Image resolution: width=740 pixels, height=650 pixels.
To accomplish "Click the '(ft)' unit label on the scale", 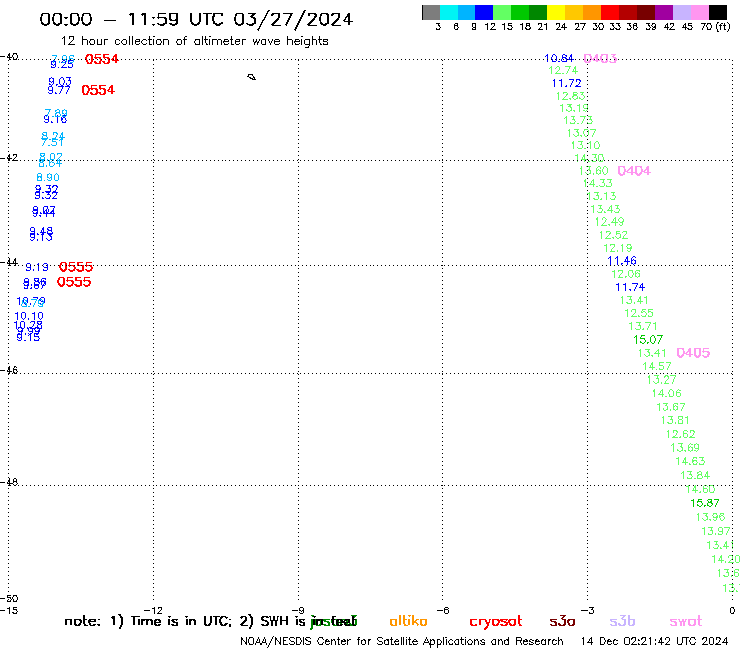I will point(723,26).
